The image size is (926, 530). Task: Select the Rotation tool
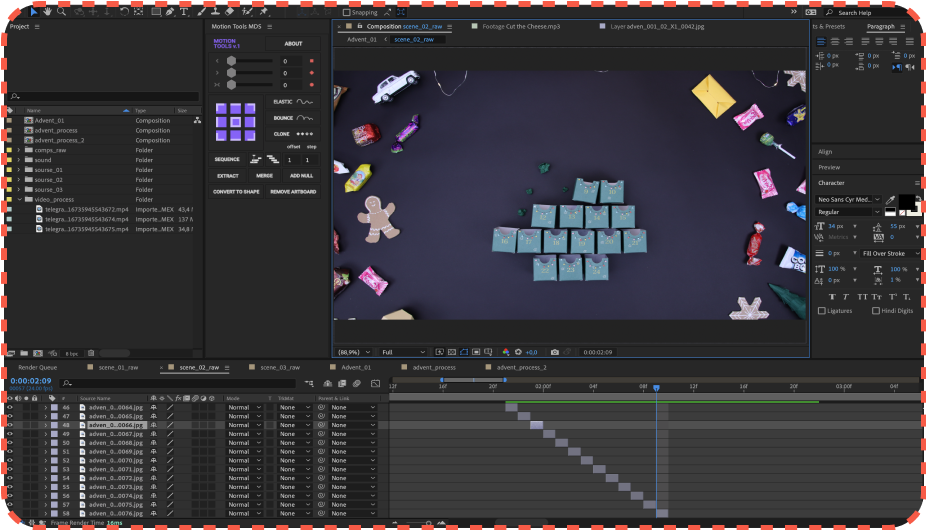coord(124,11)
